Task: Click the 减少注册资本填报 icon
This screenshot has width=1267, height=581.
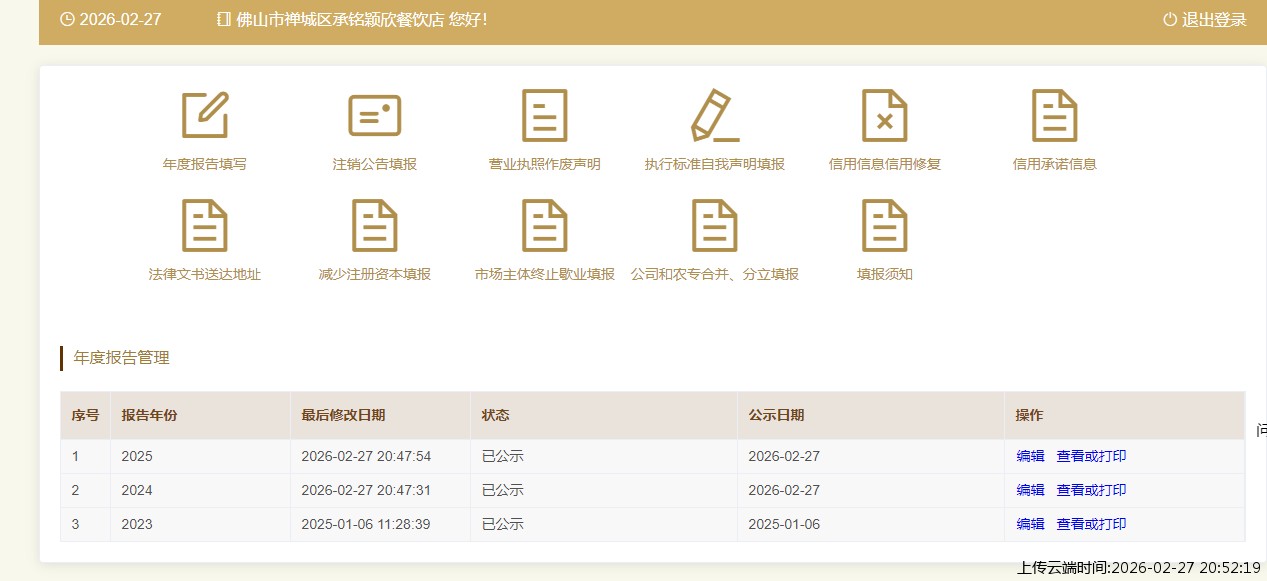Action: [x=375, y=226]
